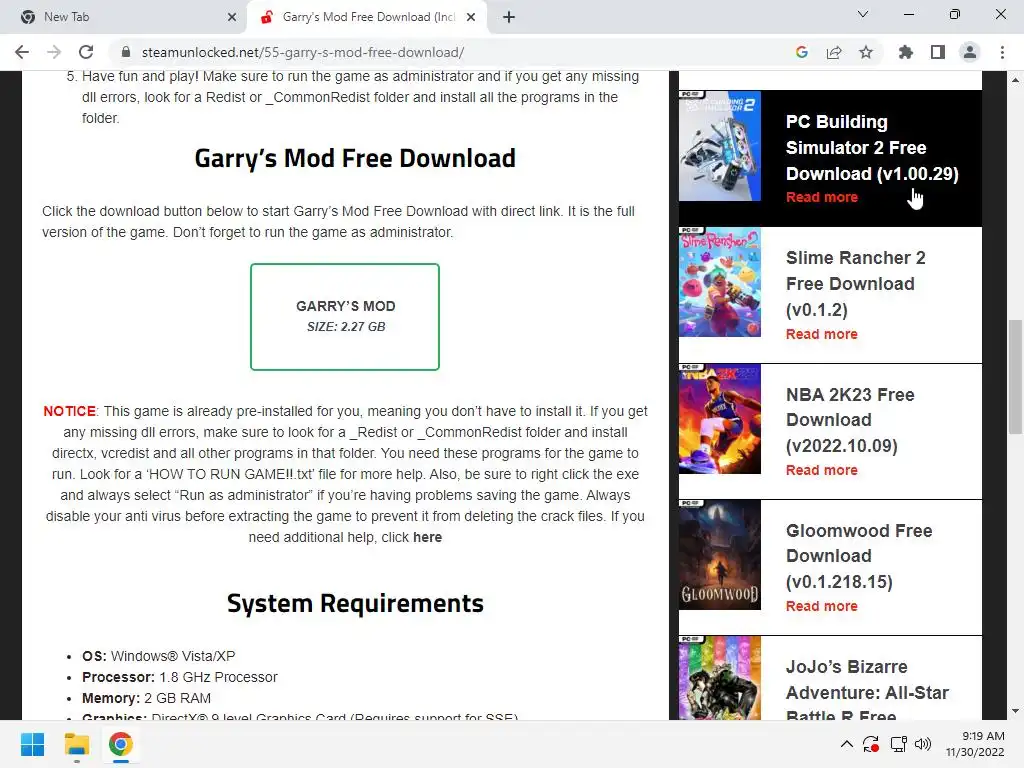Click the GARRY'S MOD download button
This screenshot has height=768, width=1024.
[x=345, y=317]
